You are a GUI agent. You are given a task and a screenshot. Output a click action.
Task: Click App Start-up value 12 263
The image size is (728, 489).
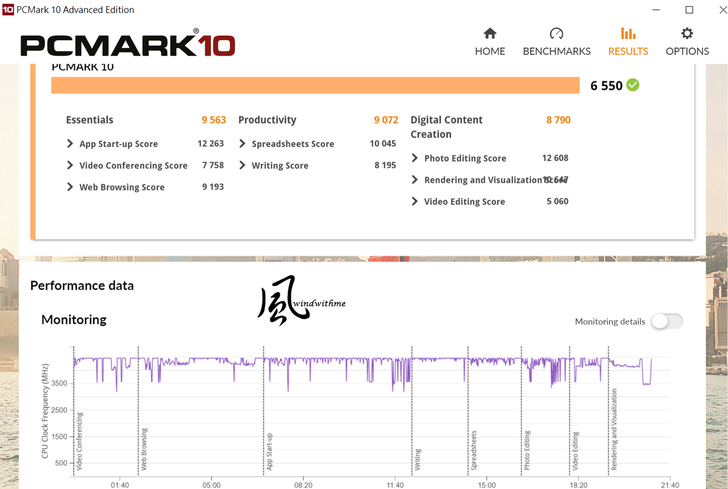pos(210,143)
